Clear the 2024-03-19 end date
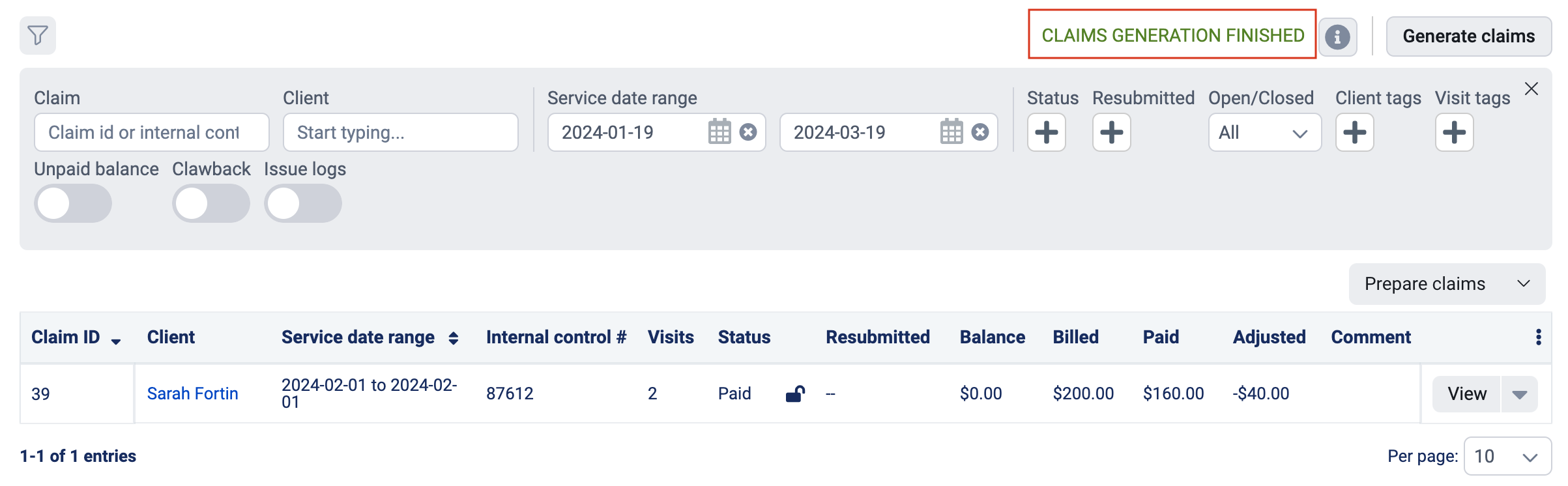1568x486 pixels. pos(980,132)
